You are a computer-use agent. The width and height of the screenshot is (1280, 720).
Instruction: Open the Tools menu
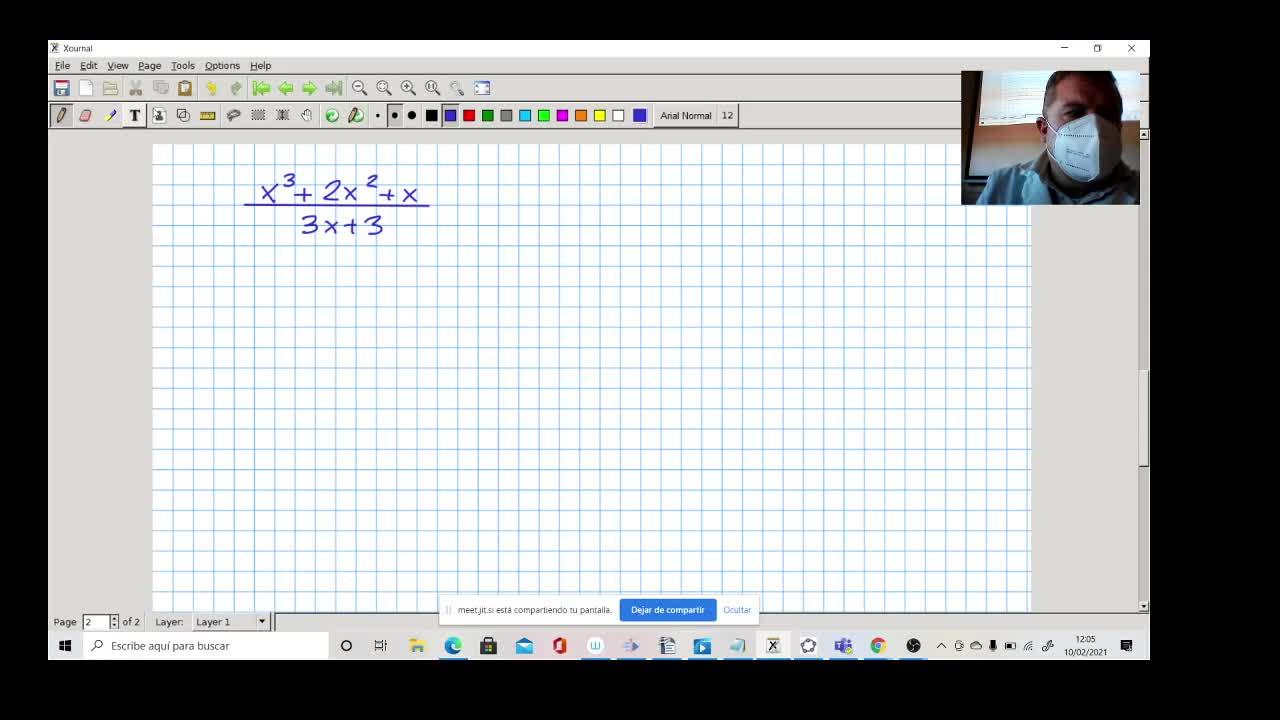coord(182,66)
